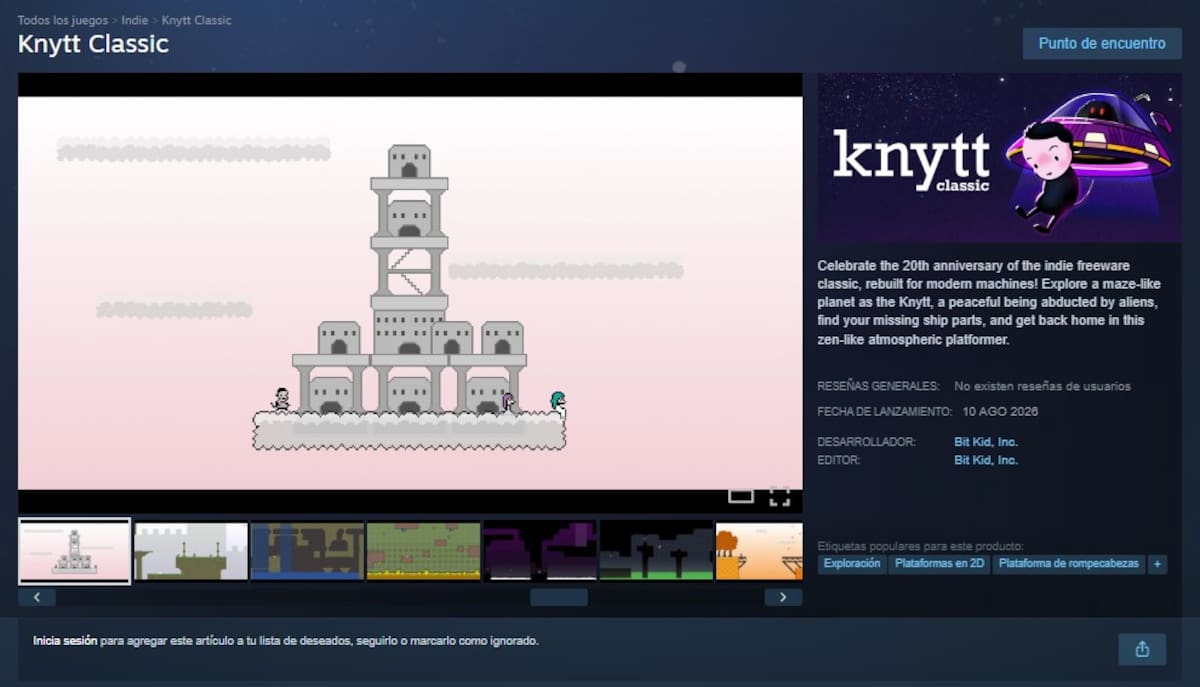Select the purple dark screenshot thumbnail

(540, 551)
